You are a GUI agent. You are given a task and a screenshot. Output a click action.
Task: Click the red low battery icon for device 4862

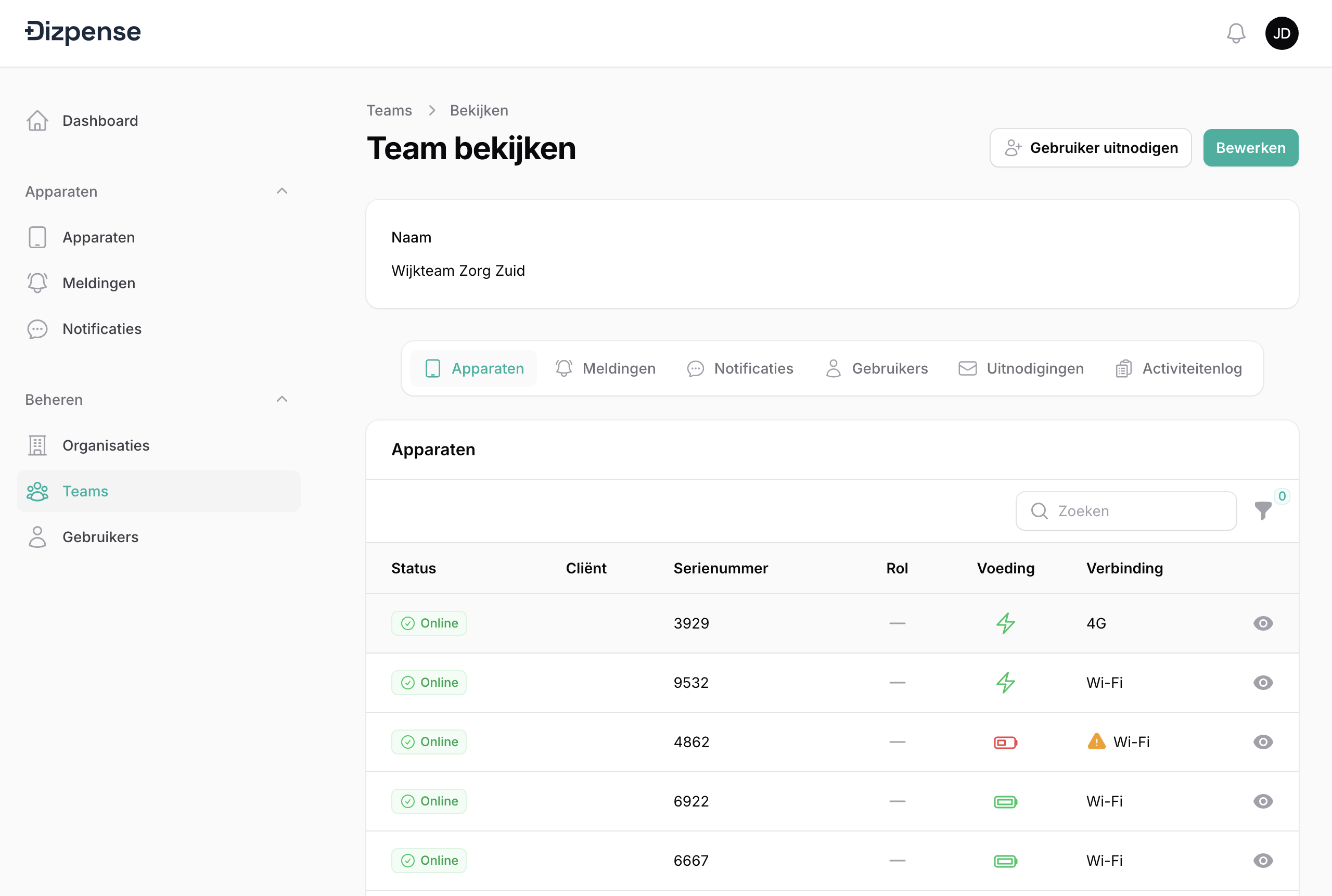[x=1005, y=743]
